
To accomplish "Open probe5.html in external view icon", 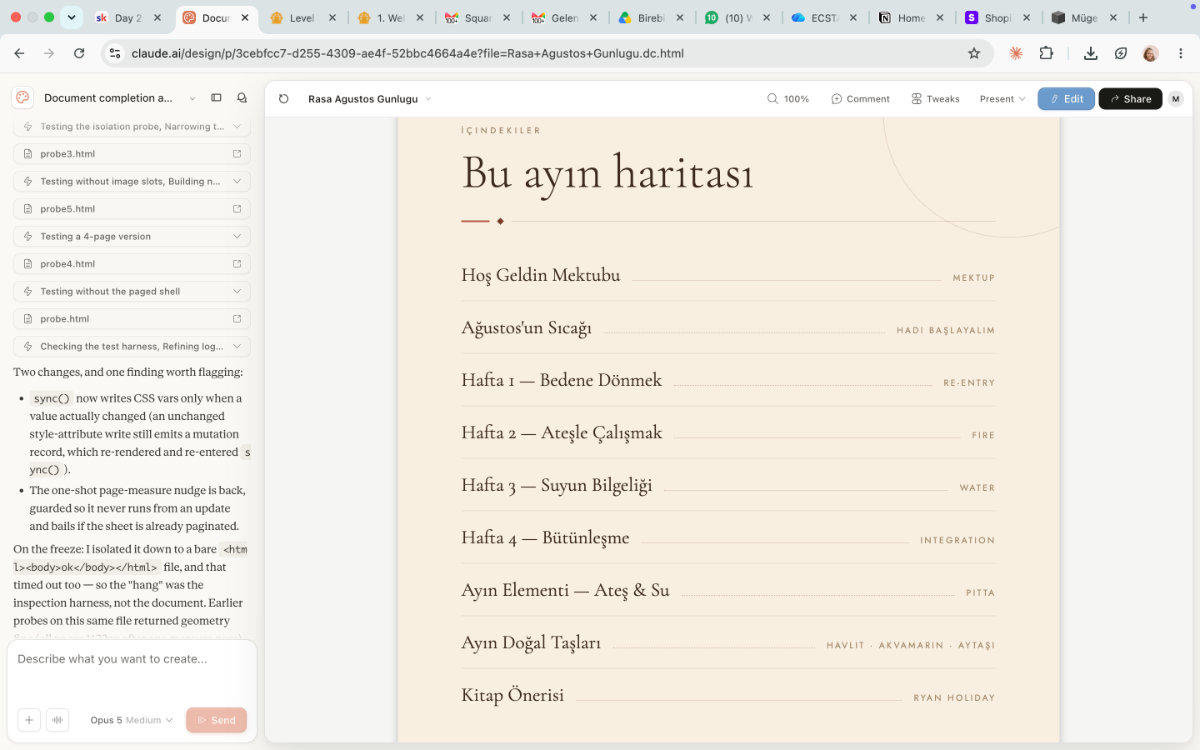I will click(237, 209).
